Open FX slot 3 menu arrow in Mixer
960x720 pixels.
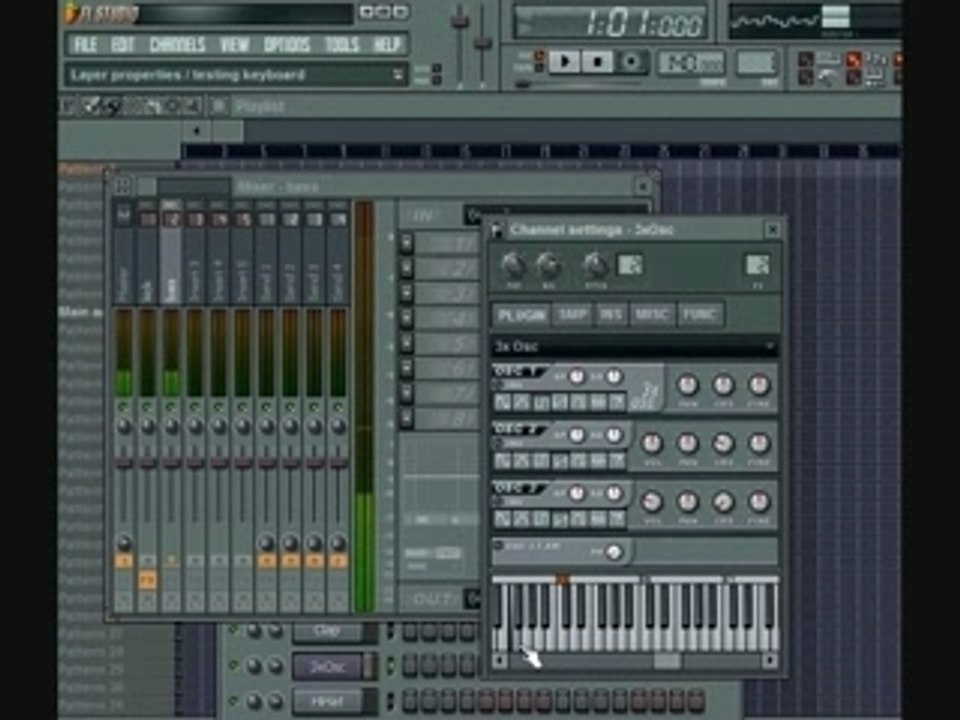click(x=407, y=294)
